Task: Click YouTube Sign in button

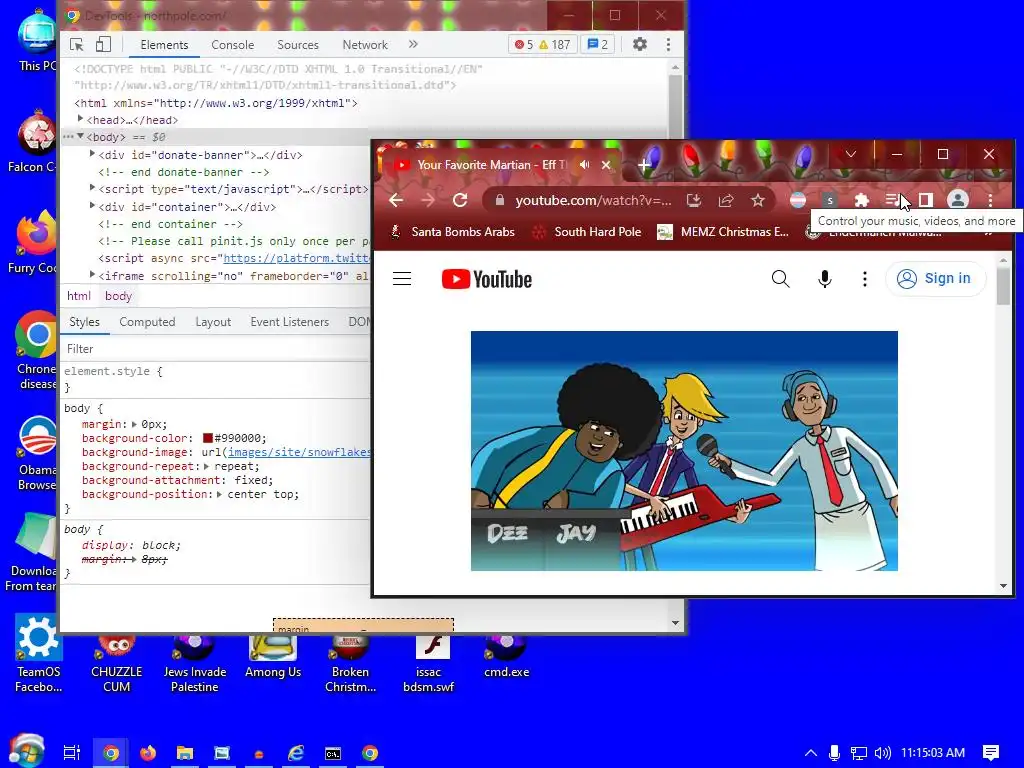Action: [x=935, y=279]
